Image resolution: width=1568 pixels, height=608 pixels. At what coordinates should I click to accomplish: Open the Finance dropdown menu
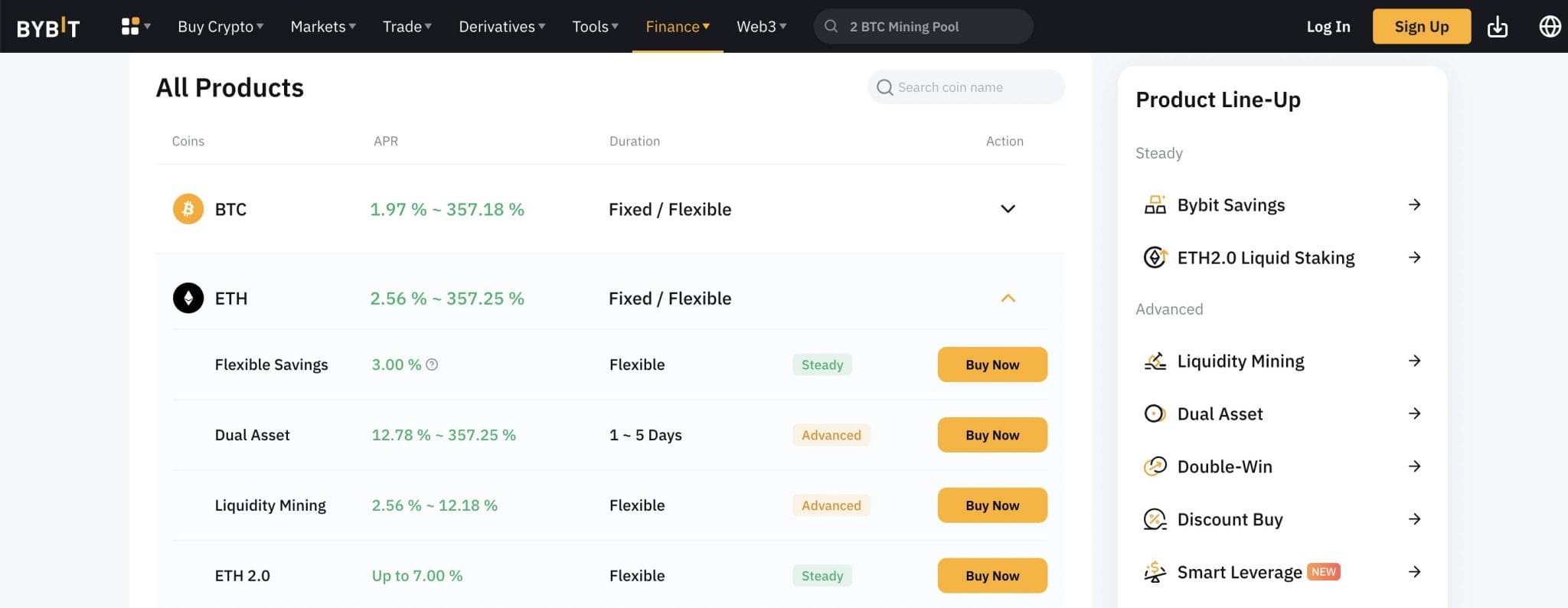[678, 27]
